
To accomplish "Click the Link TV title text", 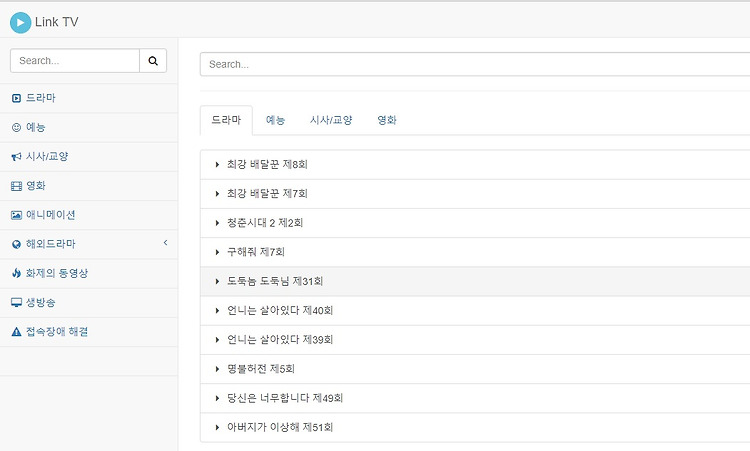I will (x=56, y=22).
